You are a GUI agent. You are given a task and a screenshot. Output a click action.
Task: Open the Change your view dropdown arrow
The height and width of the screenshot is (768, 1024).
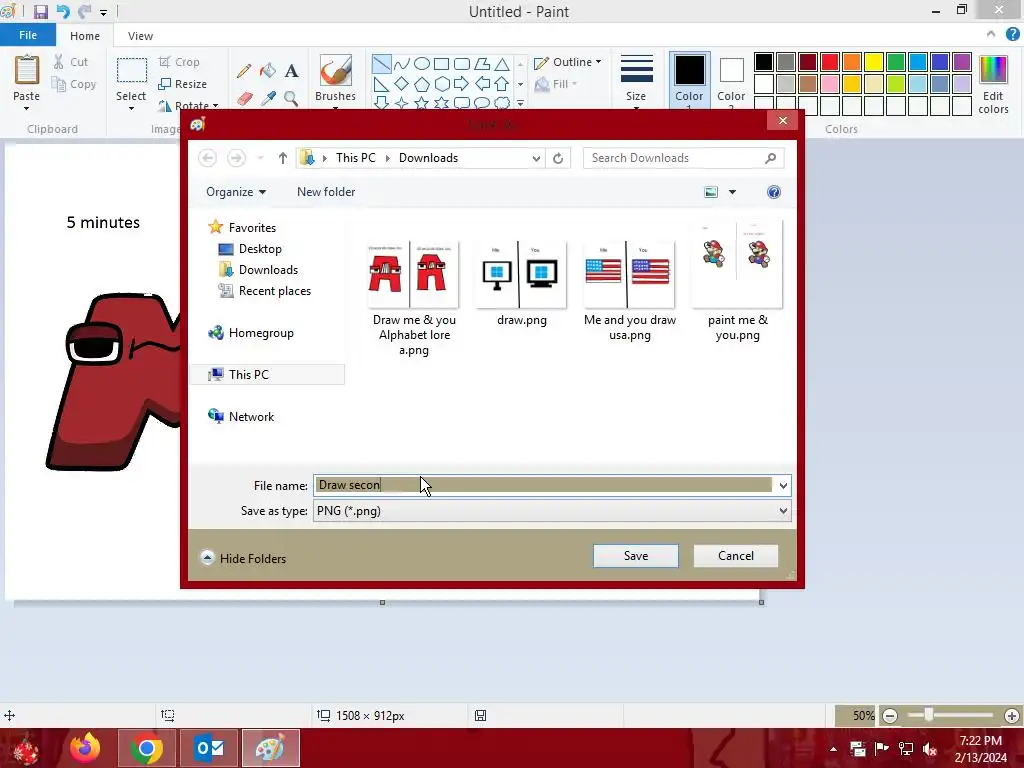pyautogui.click(x=733, y=192)
